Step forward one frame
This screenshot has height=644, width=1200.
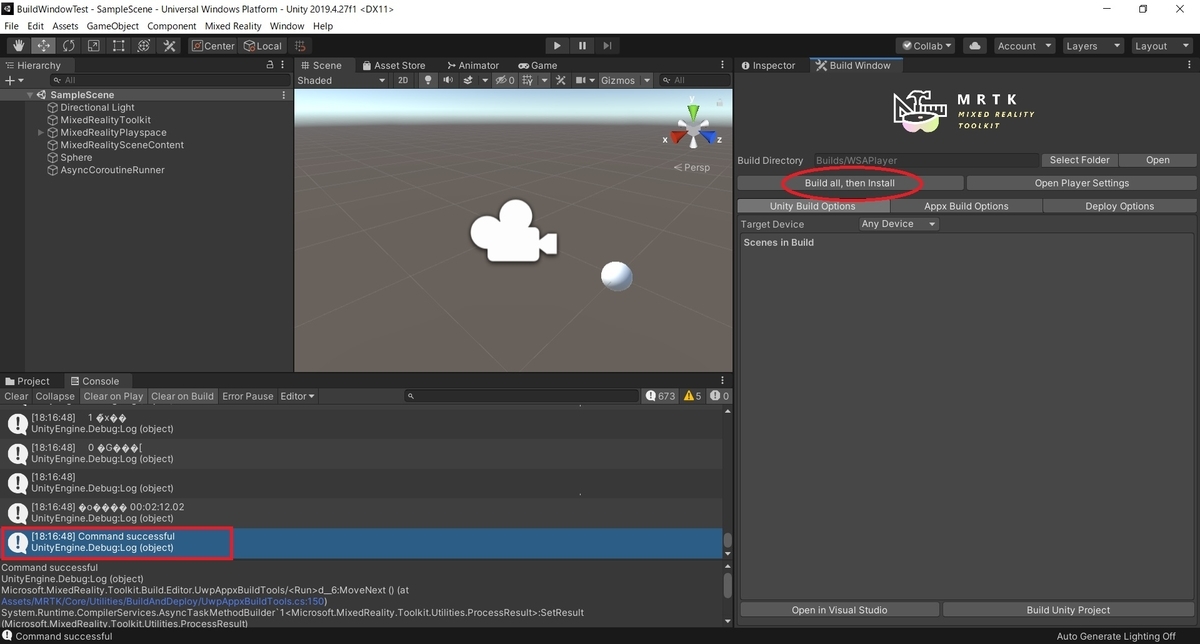click(x=607, y=46)
